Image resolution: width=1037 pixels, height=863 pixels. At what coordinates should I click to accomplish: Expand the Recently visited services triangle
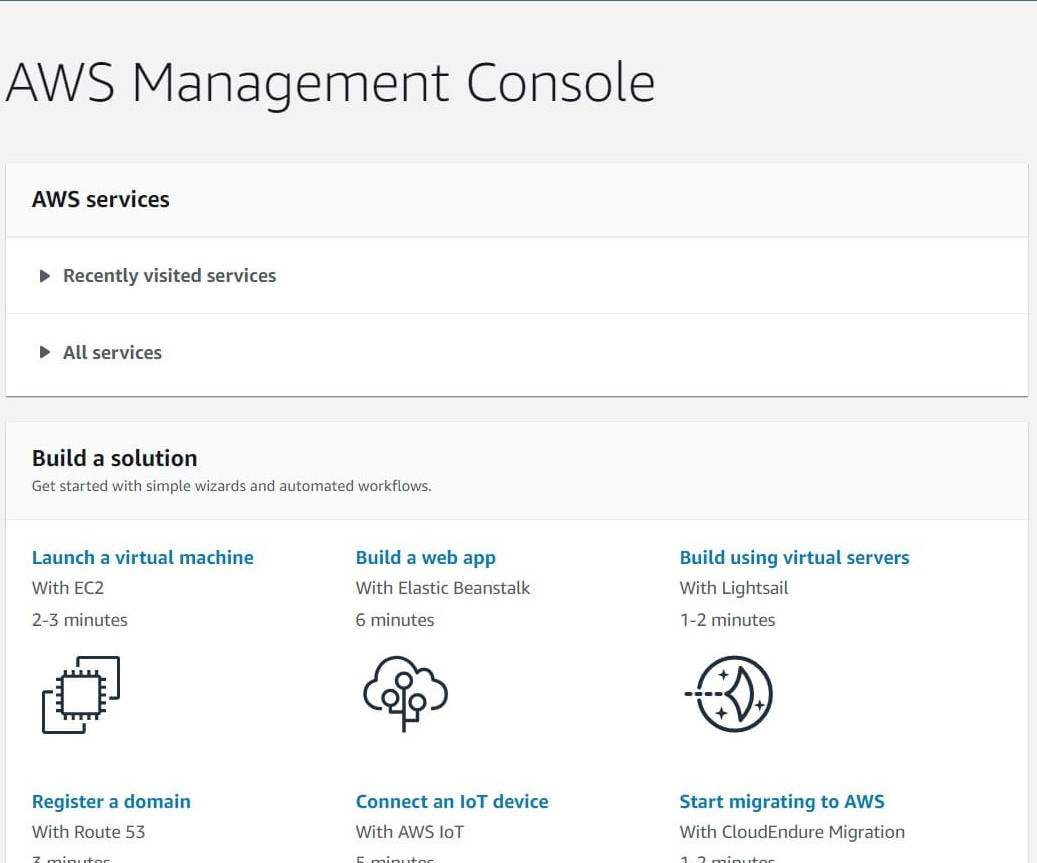point(44,276)
